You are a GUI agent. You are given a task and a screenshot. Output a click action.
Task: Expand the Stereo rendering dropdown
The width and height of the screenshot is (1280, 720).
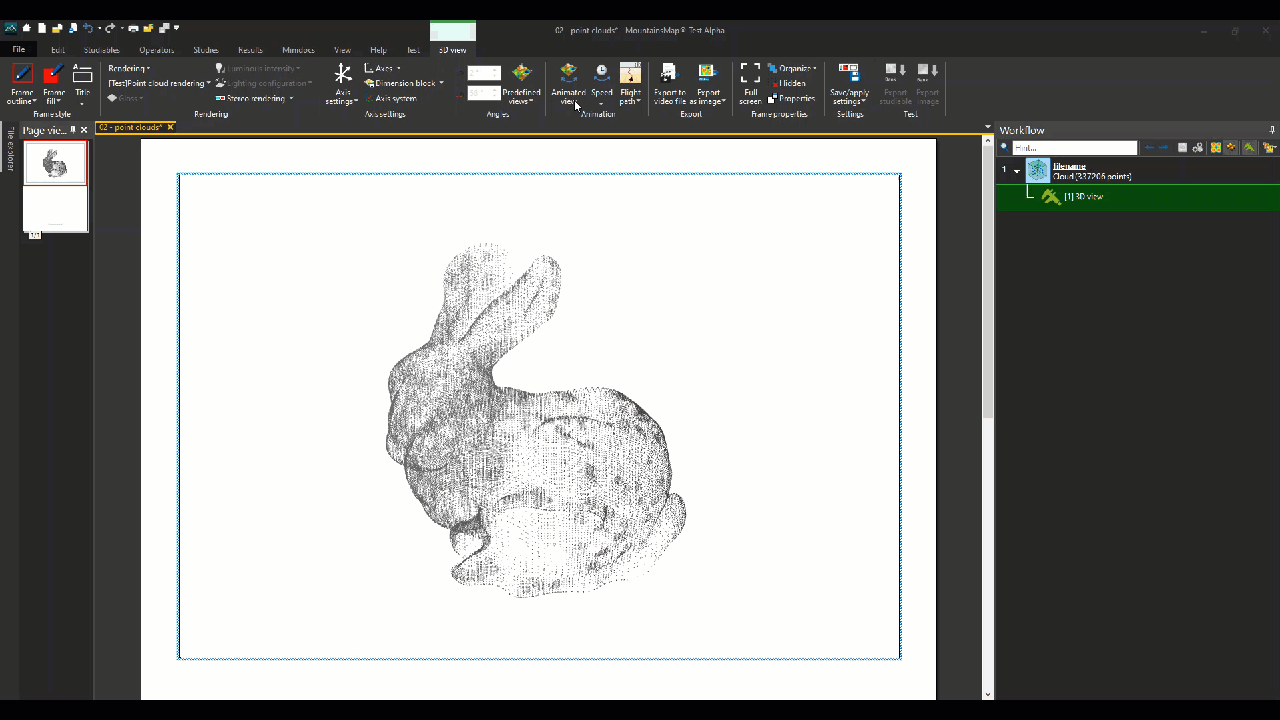255,98
